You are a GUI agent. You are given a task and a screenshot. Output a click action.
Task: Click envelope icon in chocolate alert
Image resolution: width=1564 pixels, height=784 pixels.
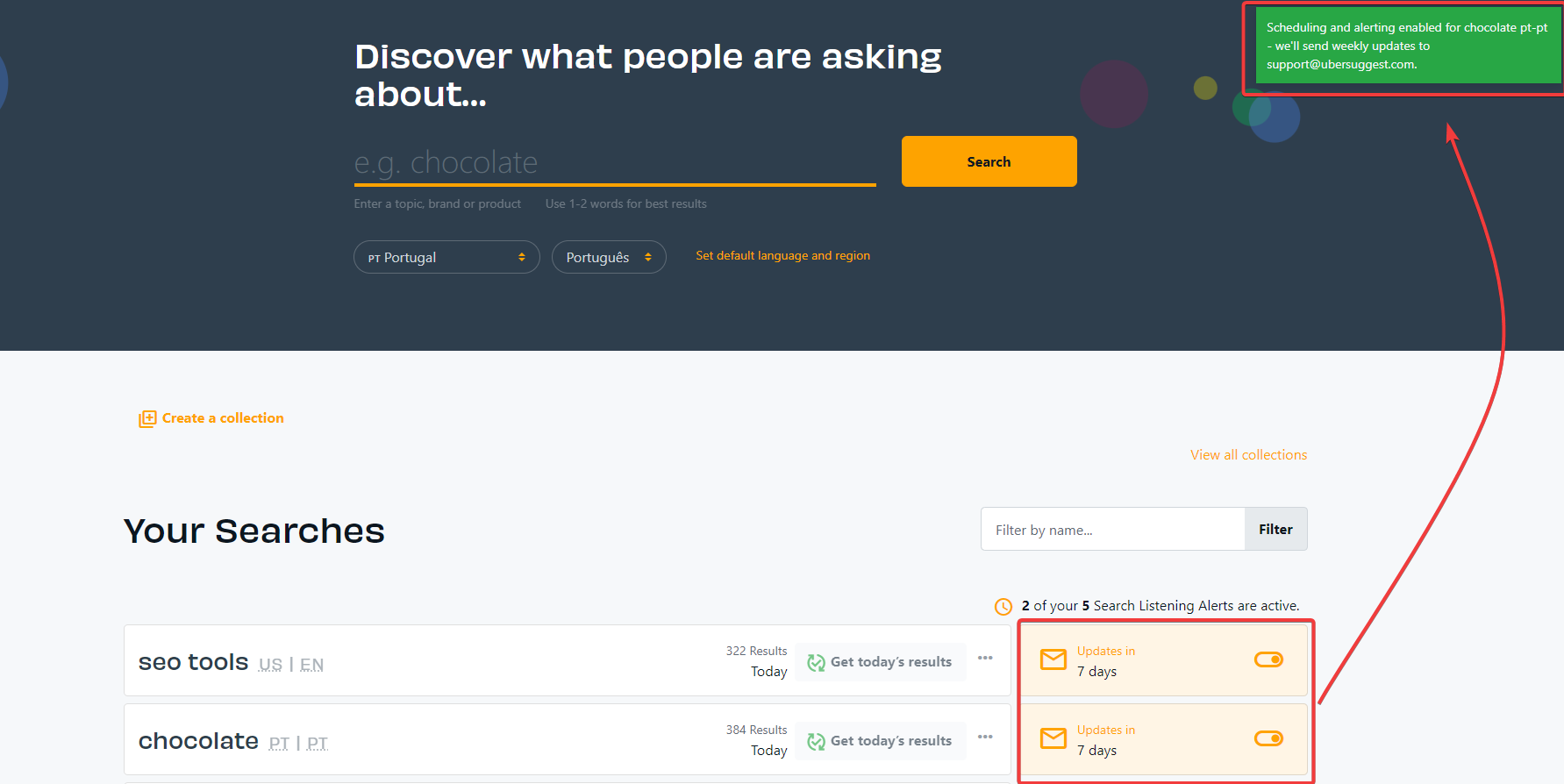click(1053, 738)
